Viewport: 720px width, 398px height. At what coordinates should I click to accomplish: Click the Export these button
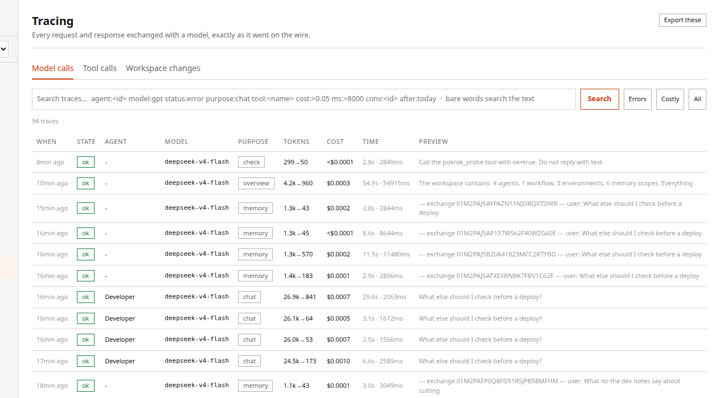[x=682, y=20]
